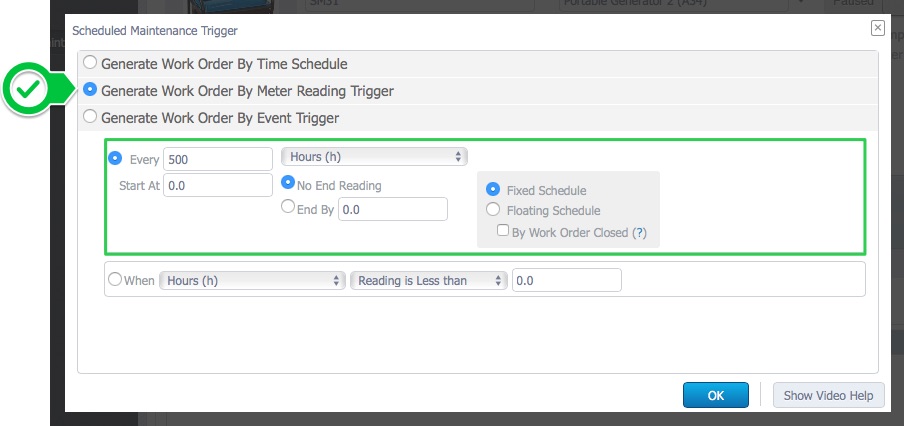904x426 pixels.
Task: Select the When condition radio button
Action: click(x=115, y=280)
